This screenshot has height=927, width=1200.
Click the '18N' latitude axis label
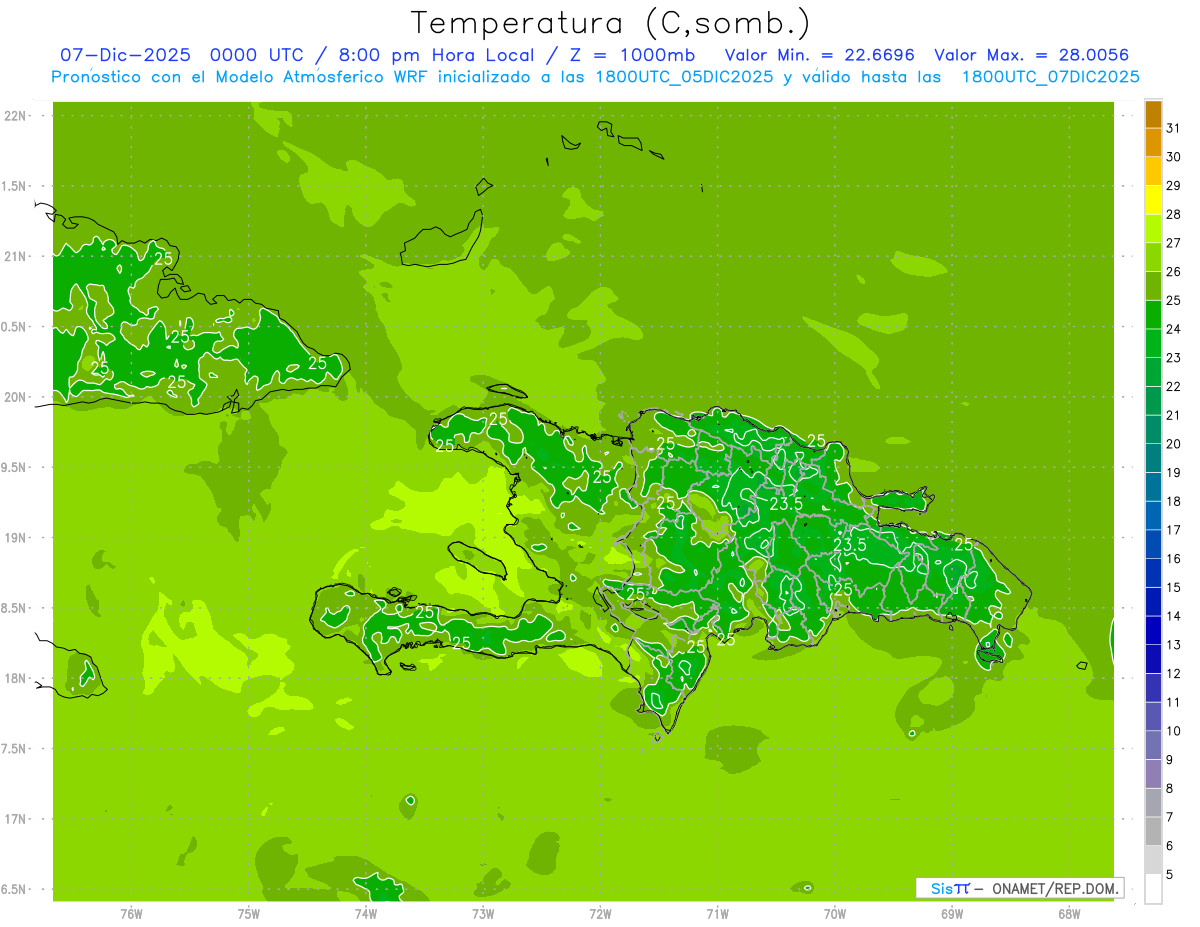pyautogui.click(x=16, y=678)
